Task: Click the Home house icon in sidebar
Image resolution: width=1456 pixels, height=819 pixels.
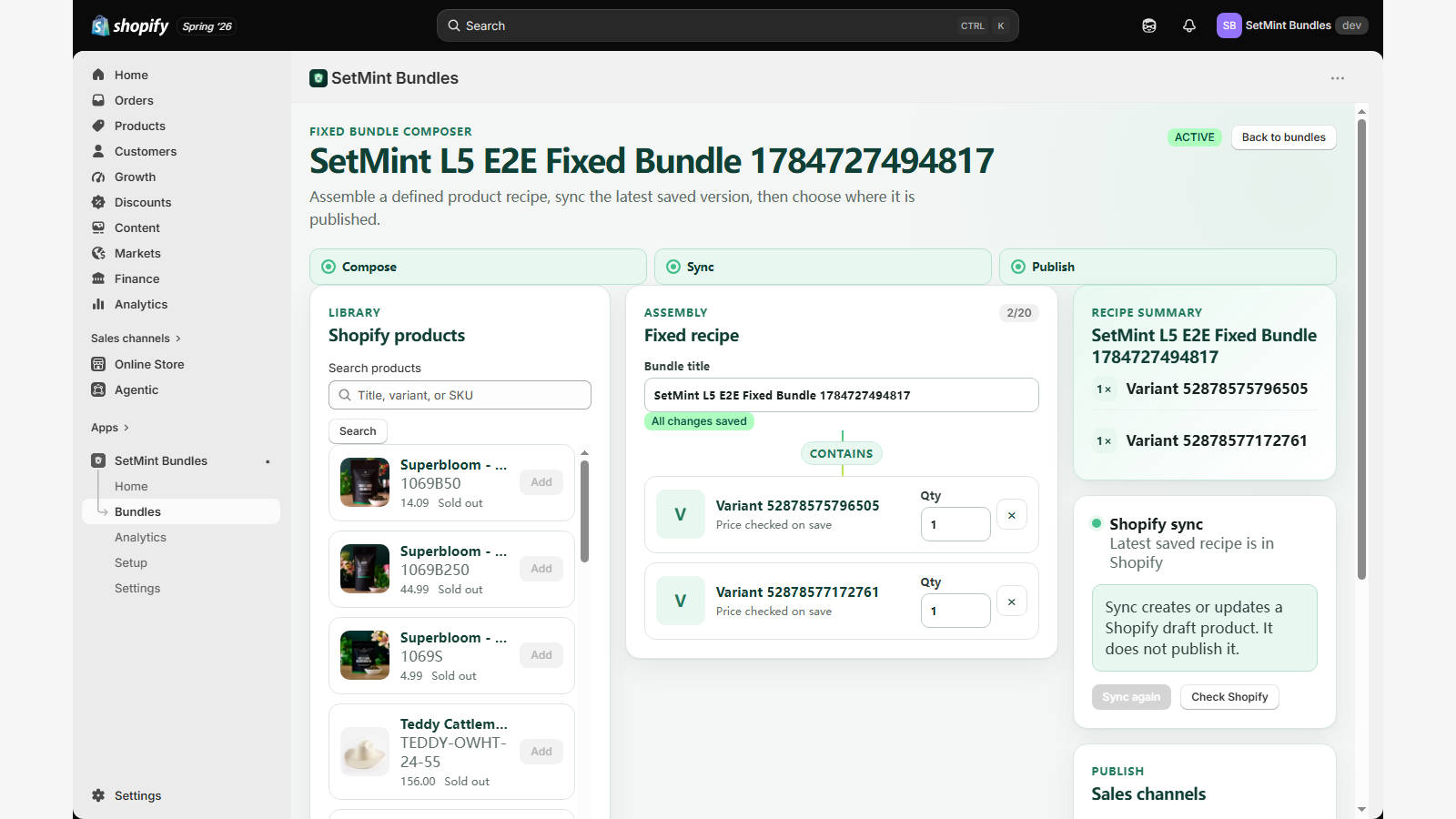Action: tap(98, 75)
